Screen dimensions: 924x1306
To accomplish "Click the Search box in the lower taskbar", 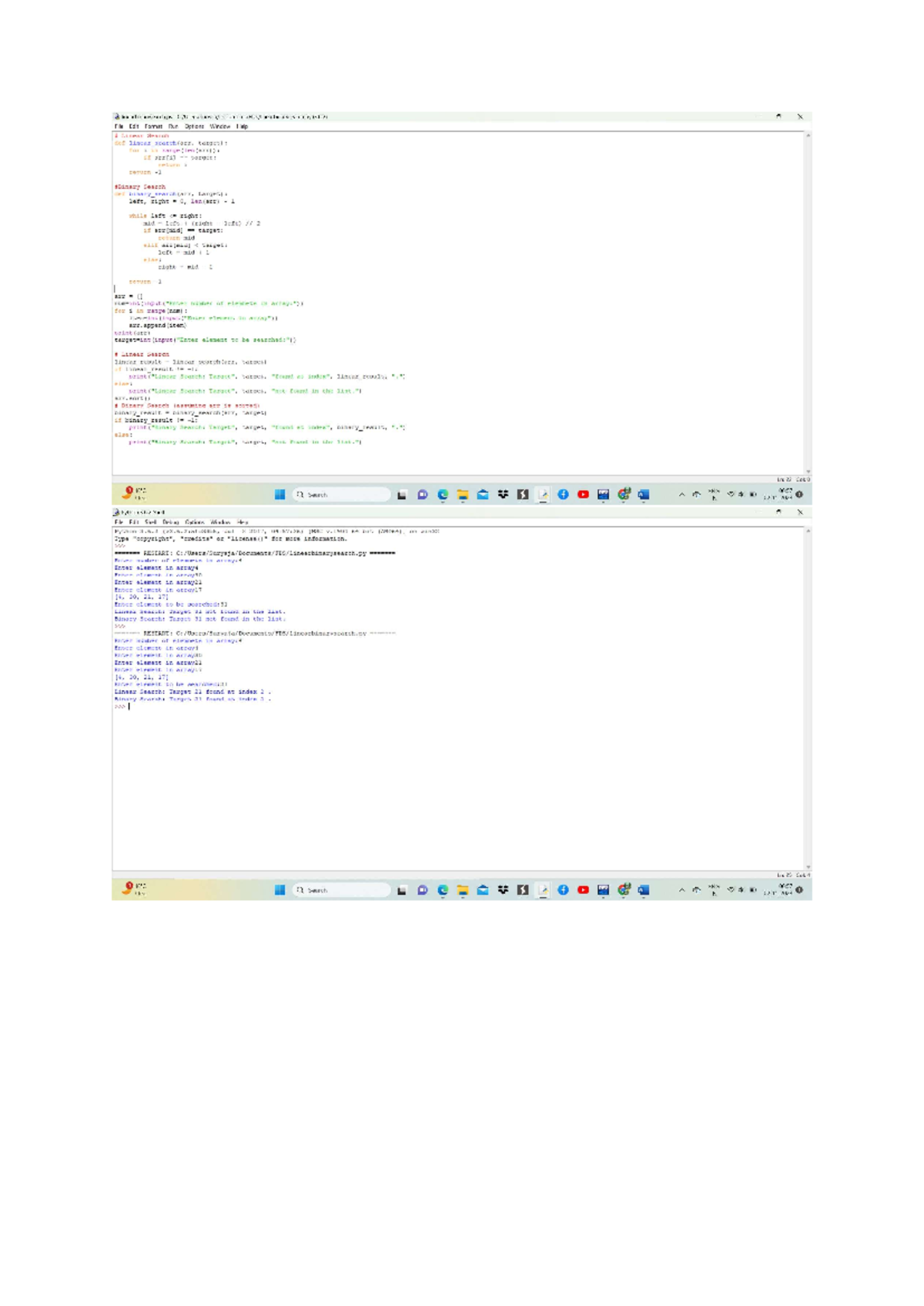I will point(341,889).
